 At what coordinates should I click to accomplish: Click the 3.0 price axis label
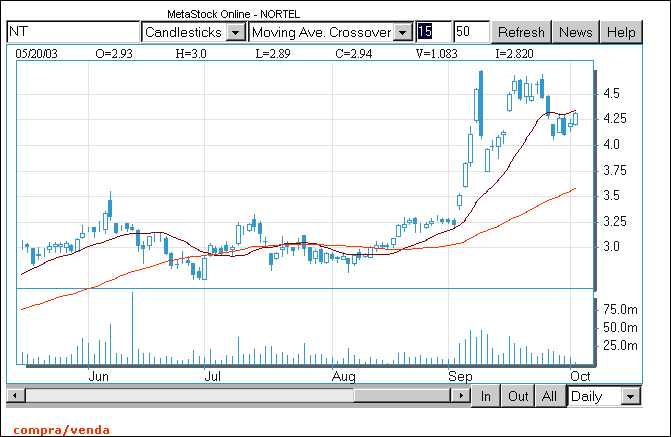click(611, 247)
